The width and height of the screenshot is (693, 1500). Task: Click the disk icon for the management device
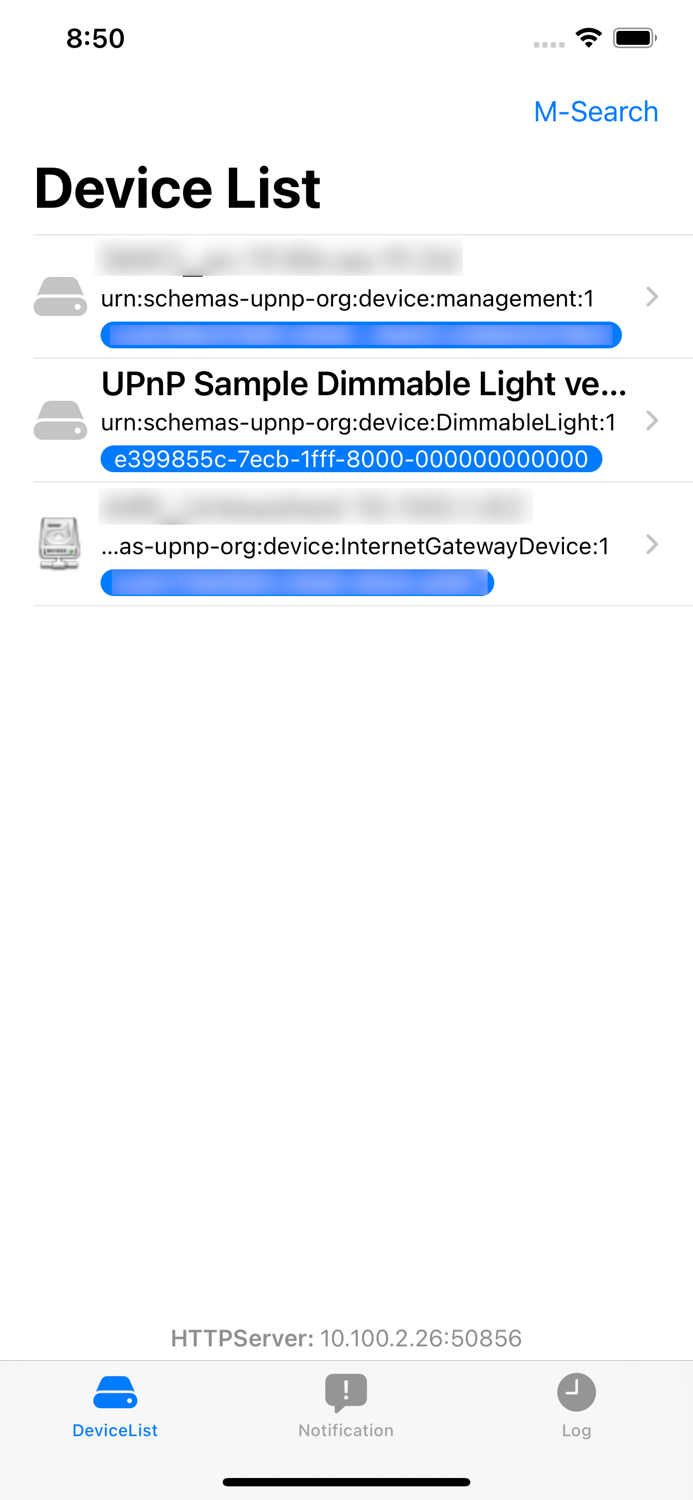59,296
